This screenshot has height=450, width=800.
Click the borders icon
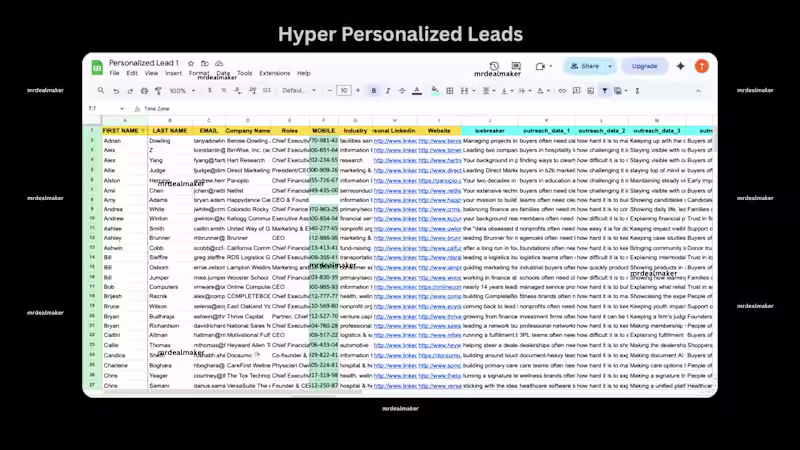(x=449, y=91)
